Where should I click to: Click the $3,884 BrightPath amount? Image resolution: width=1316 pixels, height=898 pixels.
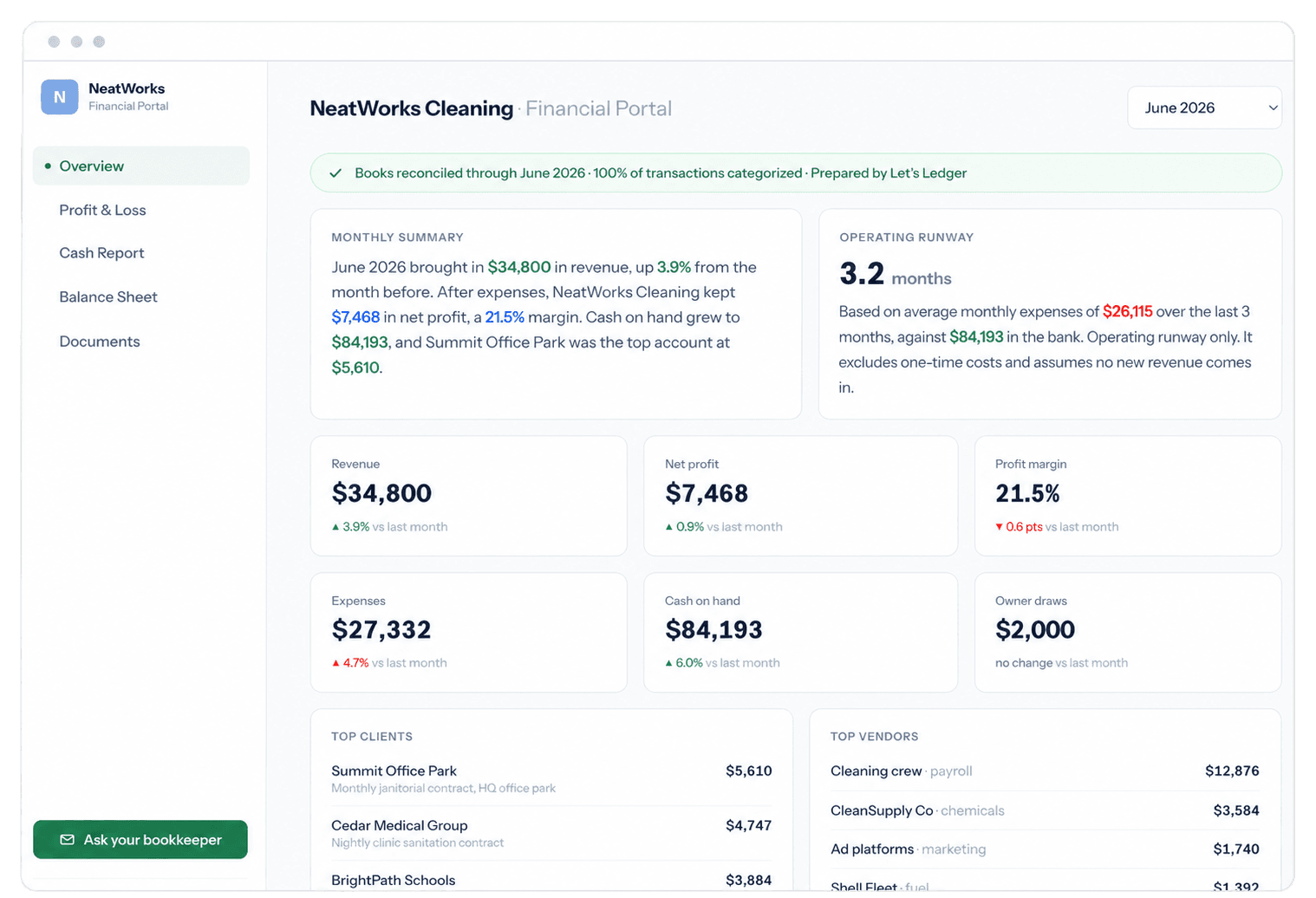click(749, 881)
